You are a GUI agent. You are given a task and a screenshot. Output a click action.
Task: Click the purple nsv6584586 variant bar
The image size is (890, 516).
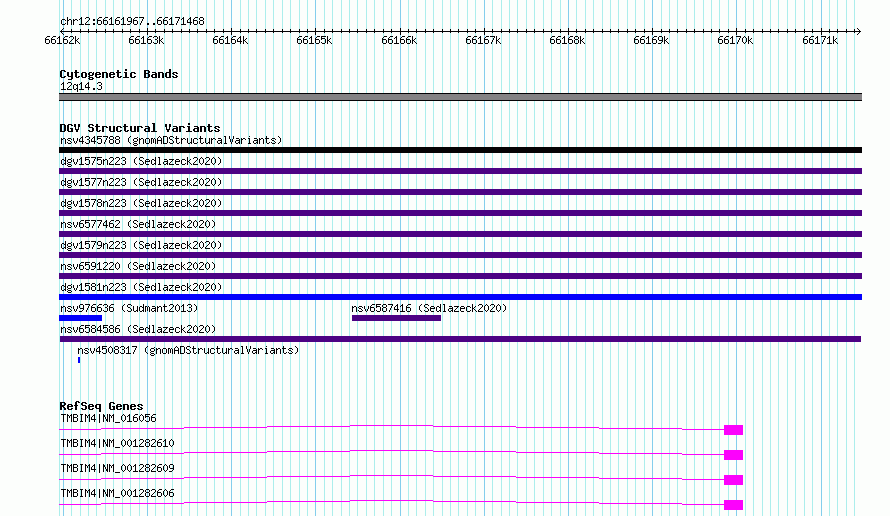[460, 339]
